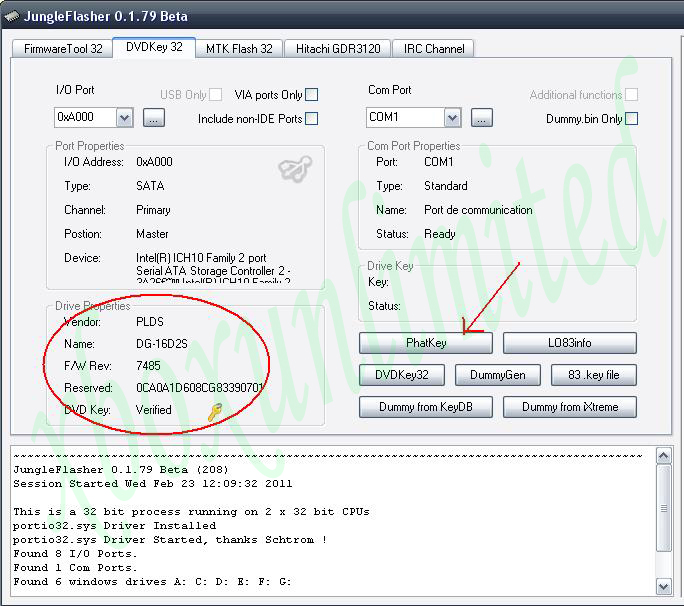Enable Include non-IDE Ports checkbox
684x606 pixels.
click(311, 119)
